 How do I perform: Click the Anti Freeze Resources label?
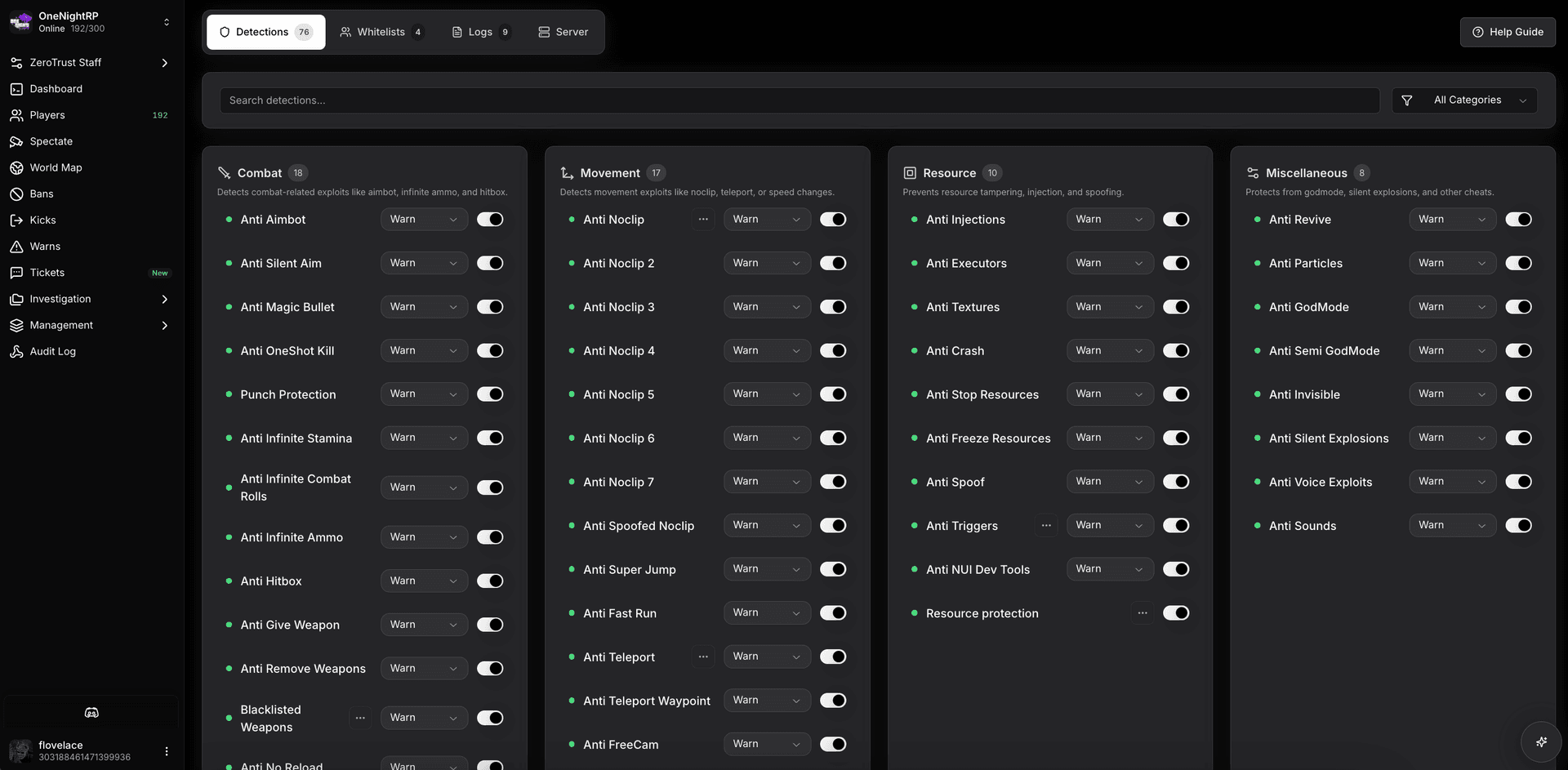(988, 438)
